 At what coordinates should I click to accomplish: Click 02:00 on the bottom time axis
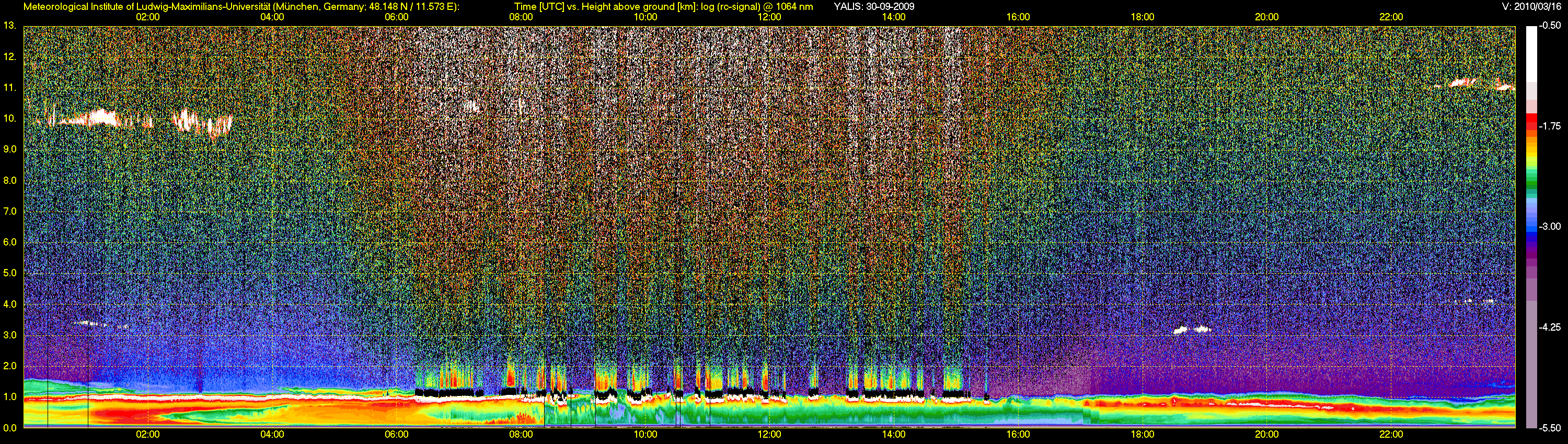click(x=148, y=434)
